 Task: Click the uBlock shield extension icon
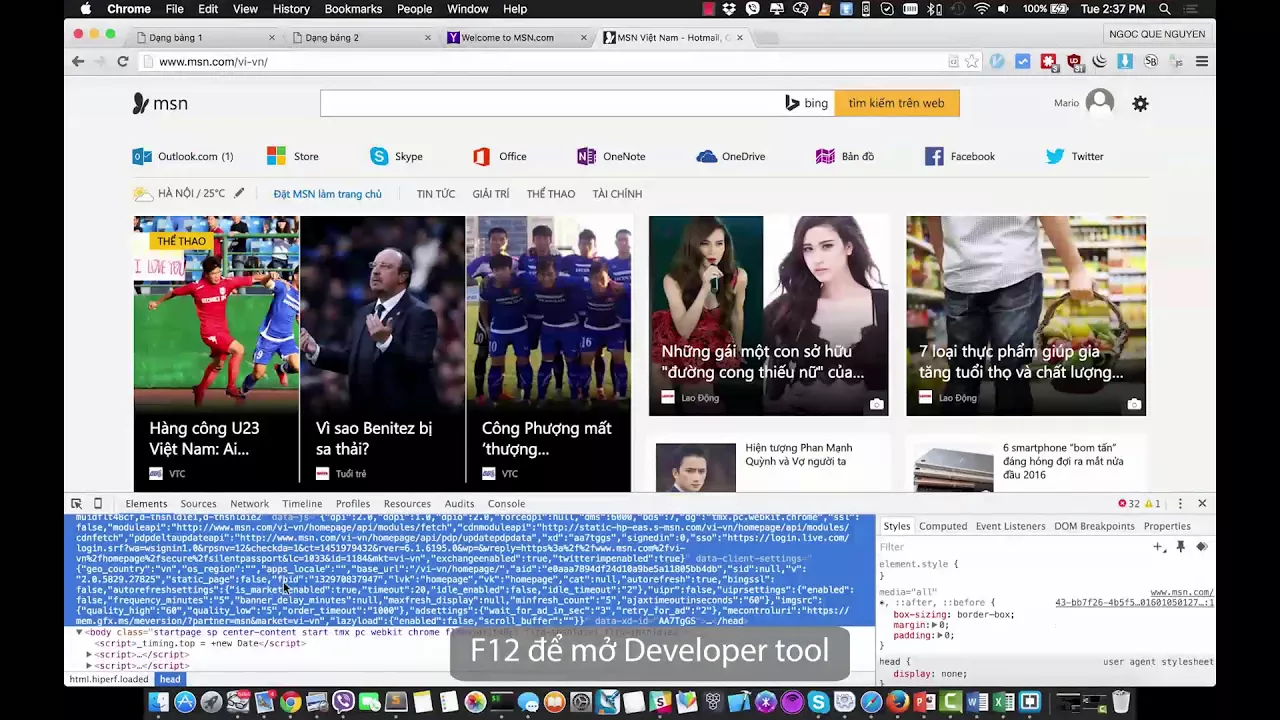1074,62
